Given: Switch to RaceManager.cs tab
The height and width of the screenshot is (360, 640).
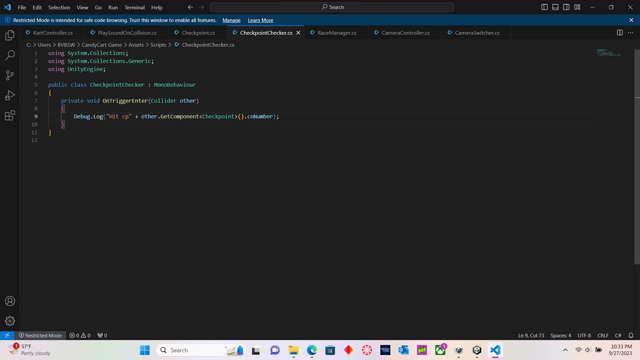Looking at the screenshot, I should pyautogui.click(x=337, y=33).
